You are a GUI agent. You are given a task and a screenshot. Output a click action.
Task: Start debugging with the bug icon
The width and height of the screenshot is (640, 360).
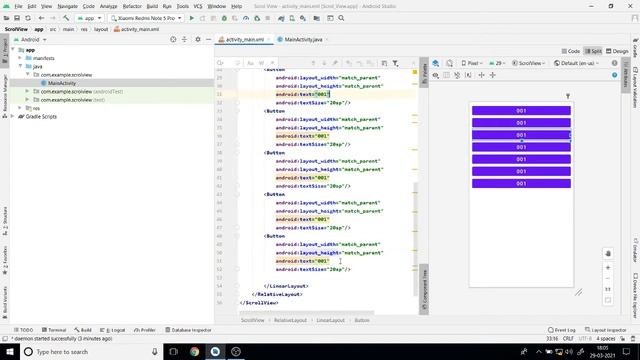[224, 18]
